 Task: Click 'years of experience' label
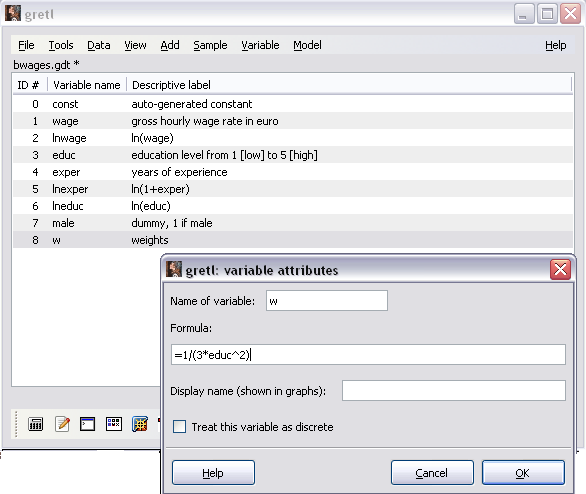tap(179, 172)
